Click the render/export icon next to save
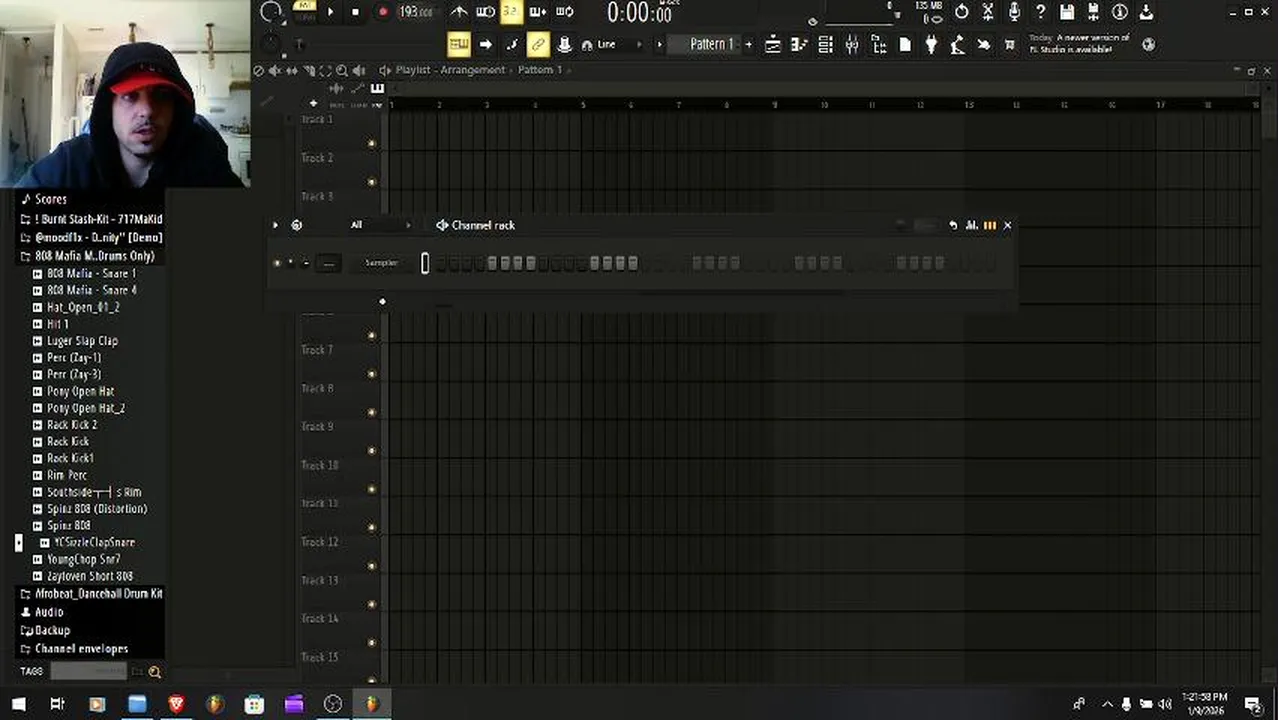This screenshot has width=1278, height=720. click(x=1094, y=12)
